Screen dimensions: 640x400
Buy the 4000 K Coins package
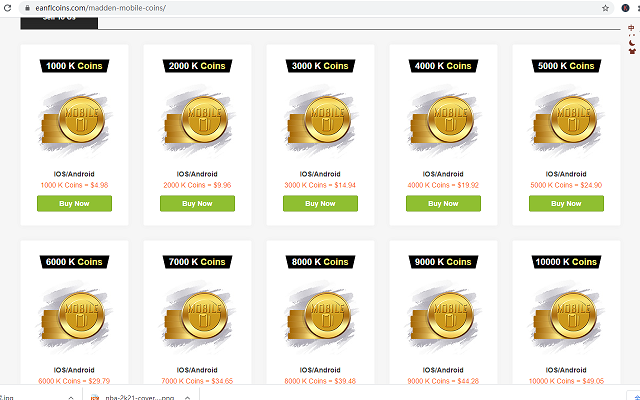pos(443,203)
